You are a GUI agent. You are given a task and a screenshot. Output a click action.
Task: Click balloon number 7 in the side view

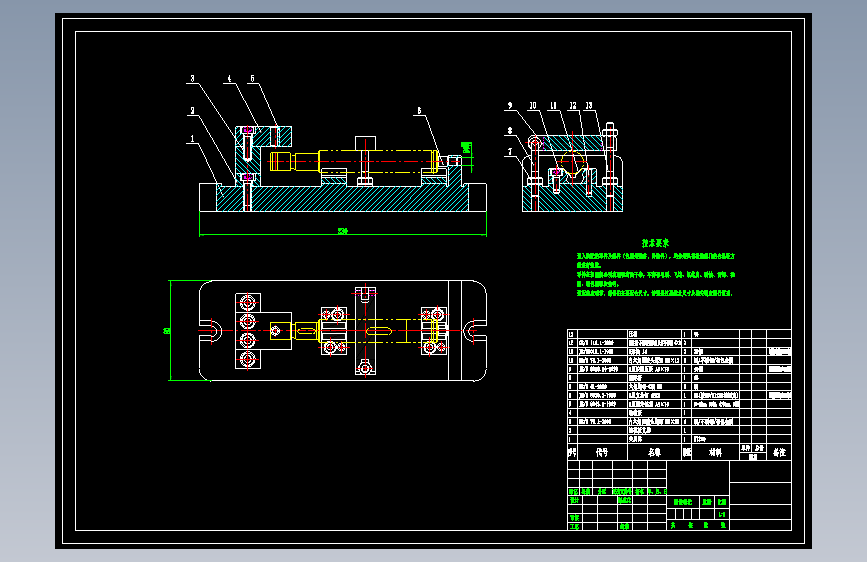pos(510,152)
